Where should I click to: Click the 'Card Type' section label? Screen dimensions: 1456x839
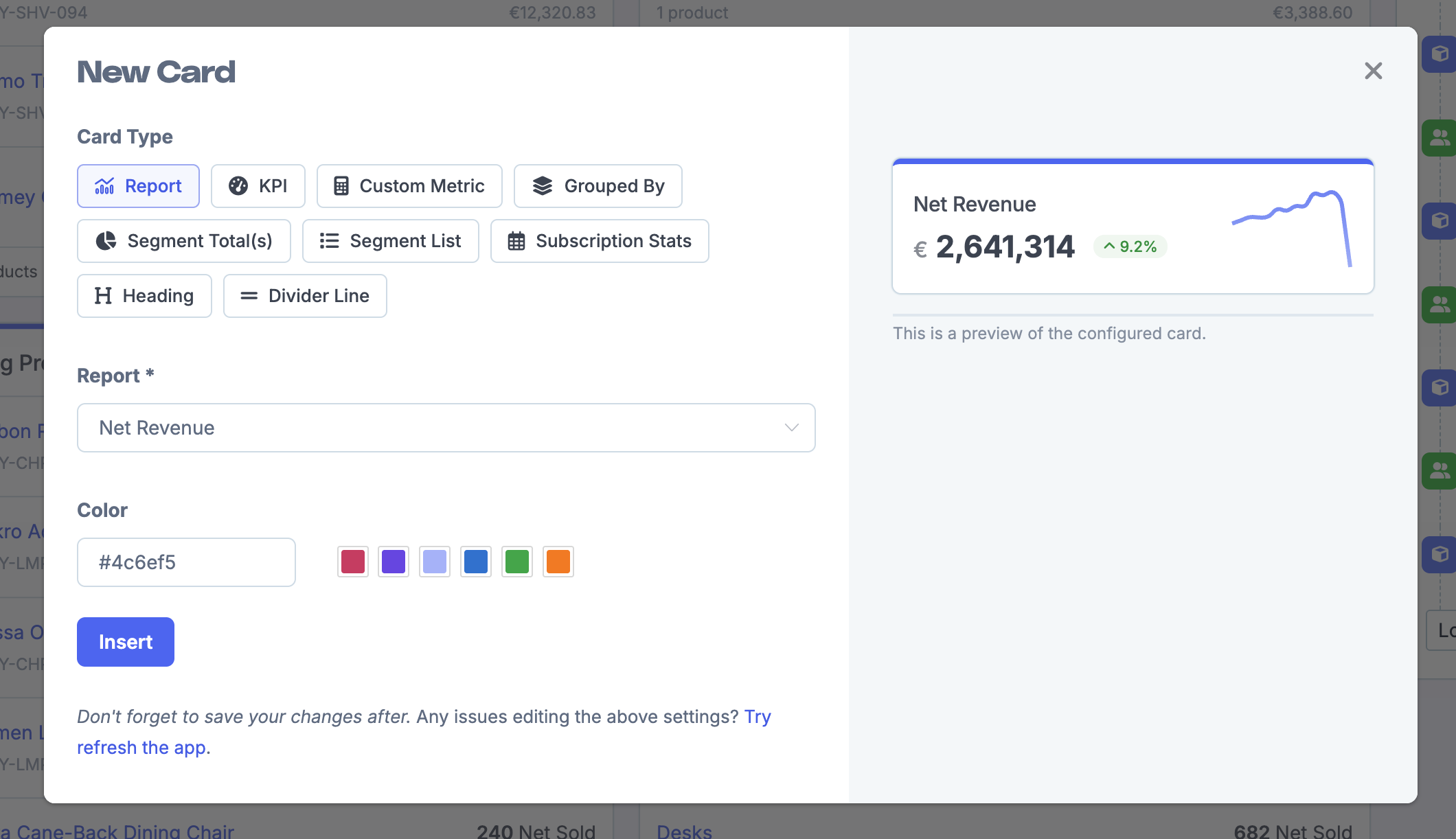pos(125,137)
